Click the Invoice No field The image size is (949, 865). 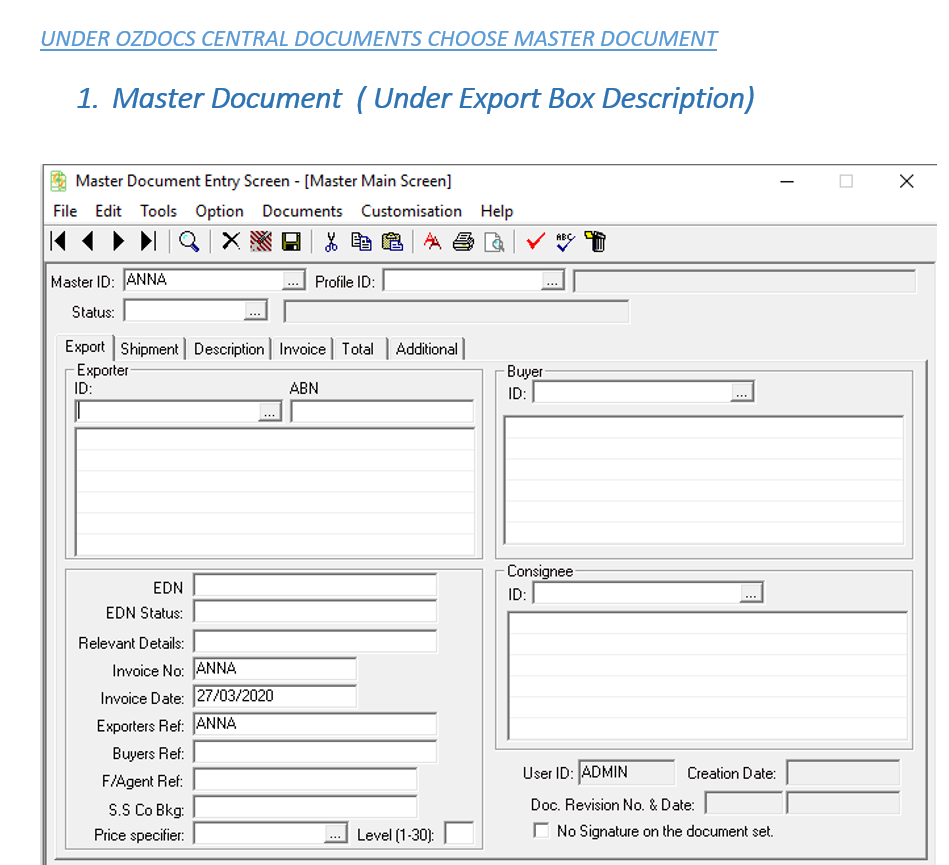point(275,669)
